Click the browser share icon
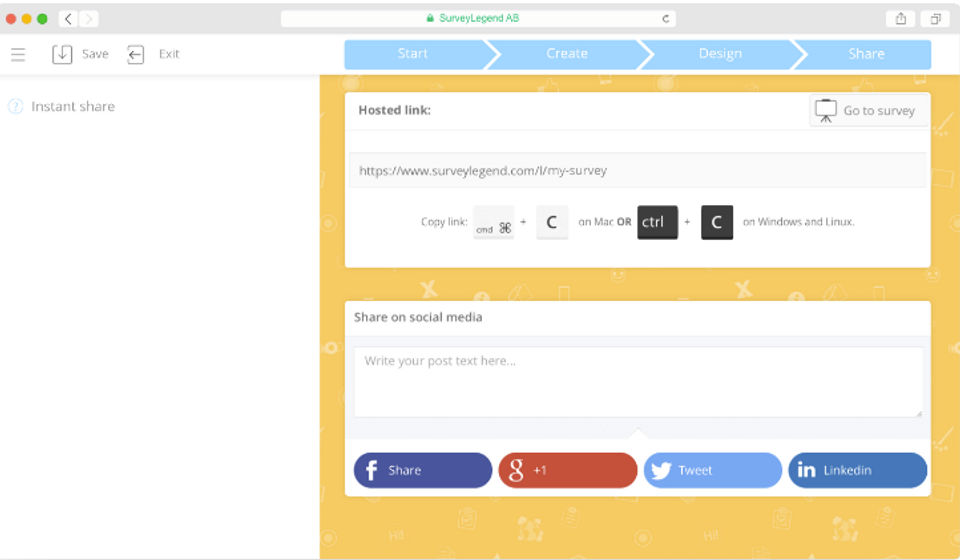The height and width of the screenshot is (560, 960). 901,19
